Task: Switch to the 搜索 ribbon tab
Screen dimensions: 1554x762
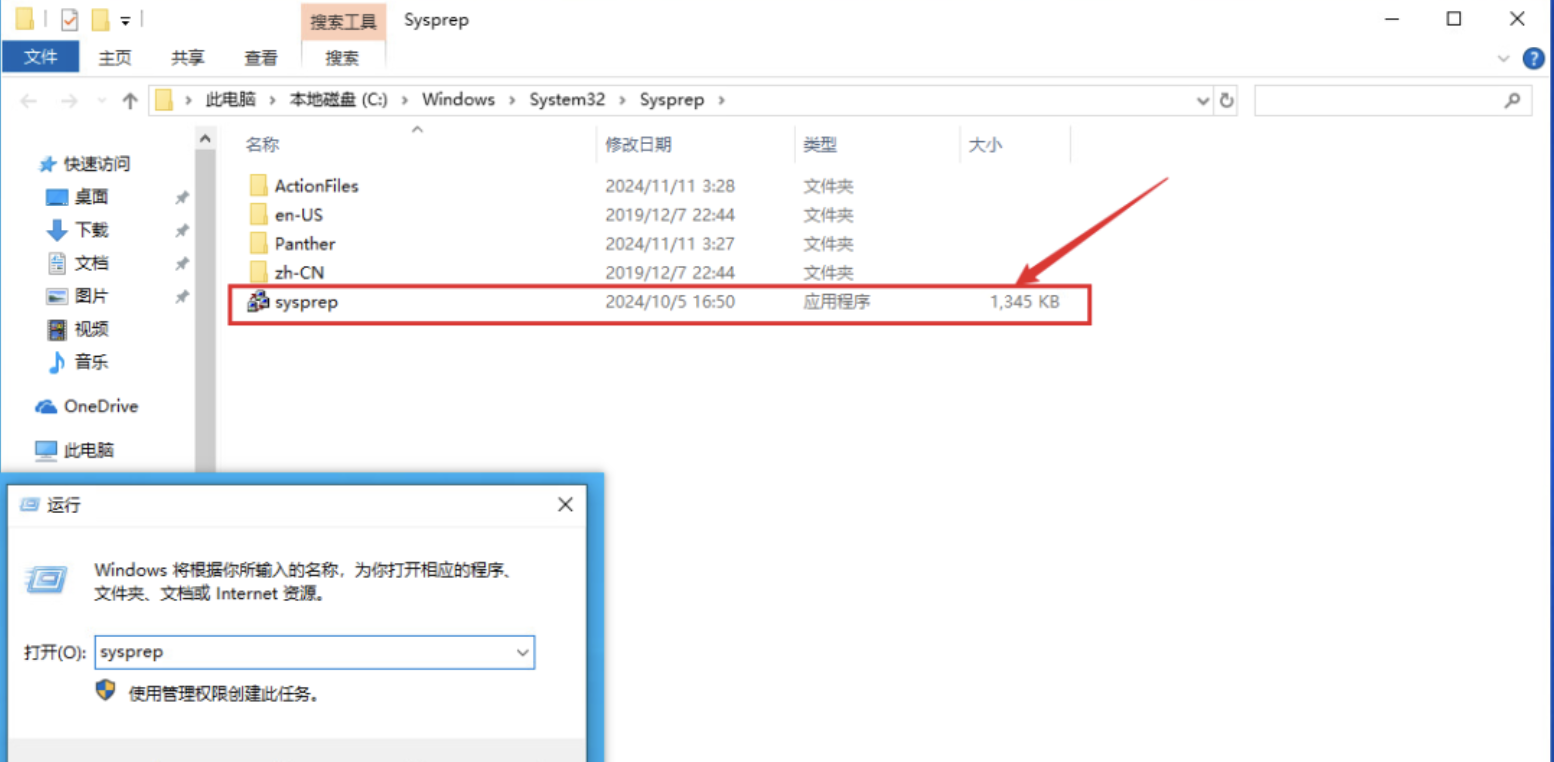Action: pyautogui.click(x=342, y=58)
